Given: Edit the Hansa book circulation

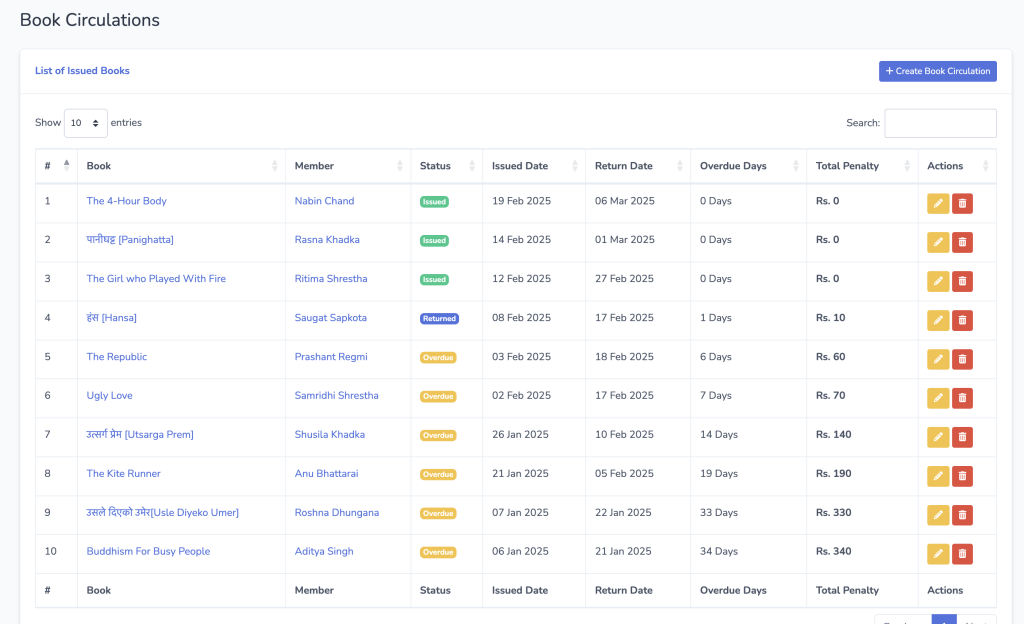Looking at the screenshot, I should coord(938,320).
